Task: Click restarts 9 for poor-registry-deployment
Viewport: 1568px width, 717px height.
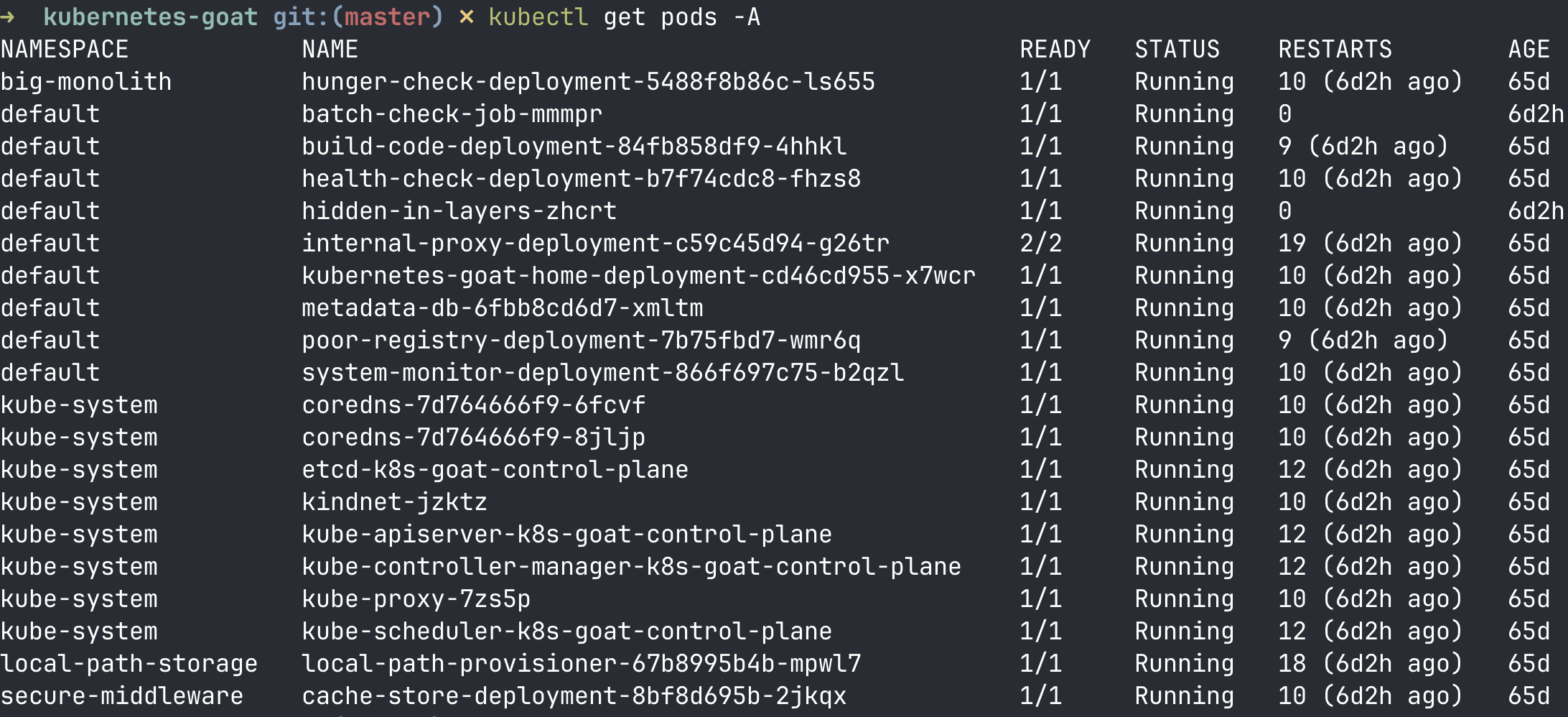Action: coord(1285,340)
